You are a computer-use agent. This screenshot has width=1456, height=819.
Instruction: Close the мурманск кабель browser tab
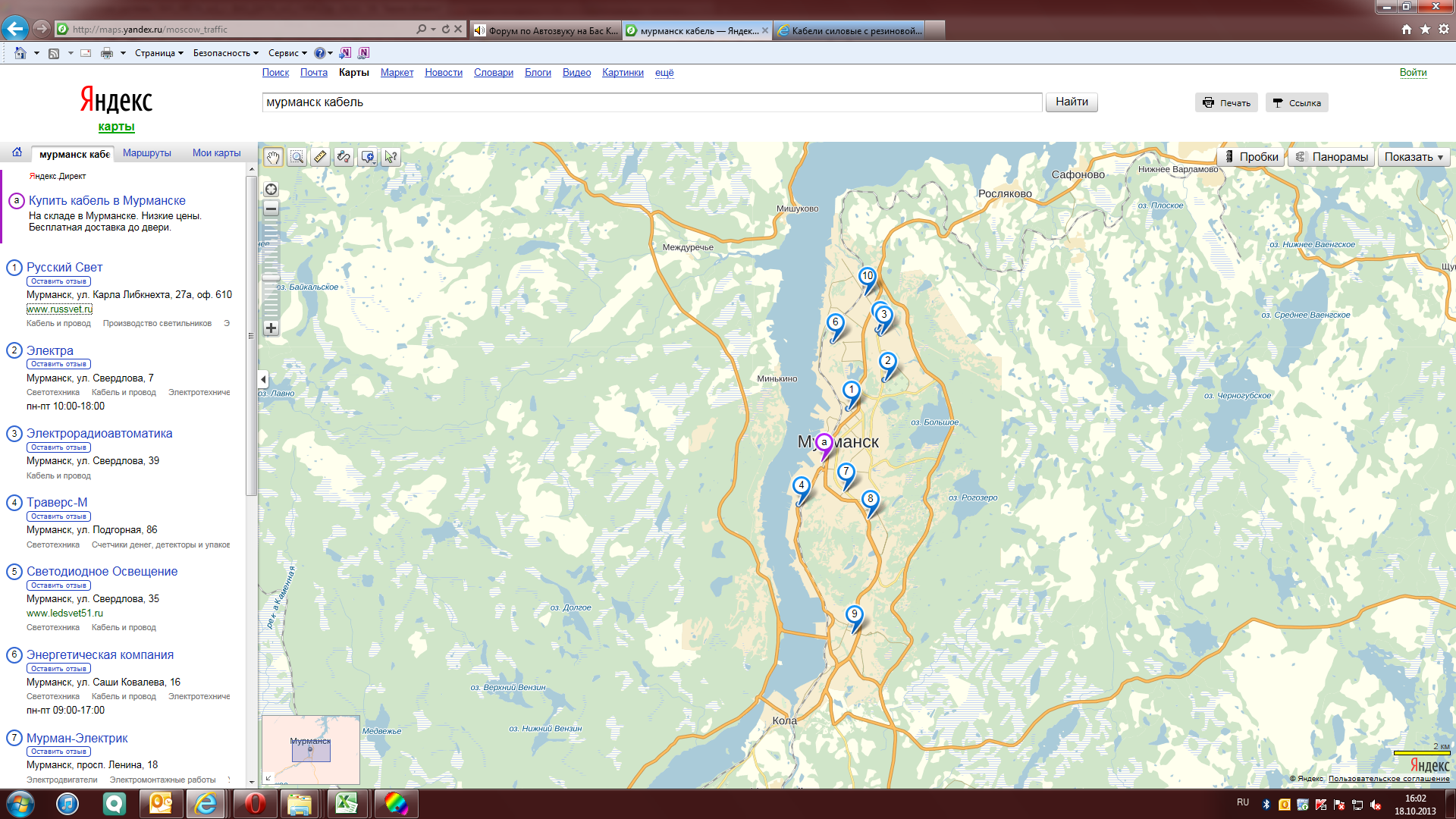click(x=765, y=30)
